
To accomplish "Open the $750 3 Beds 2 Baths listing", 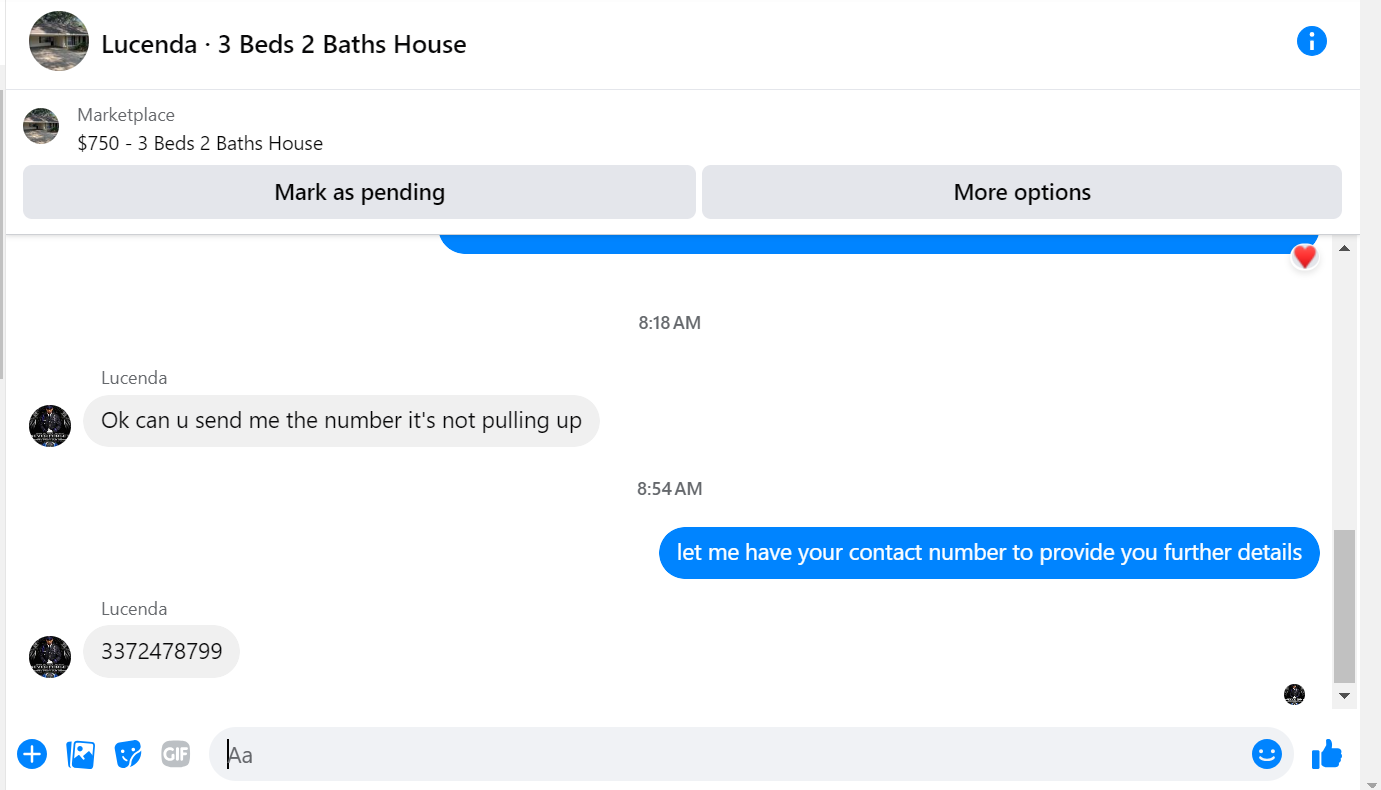I will coord(200,143).
